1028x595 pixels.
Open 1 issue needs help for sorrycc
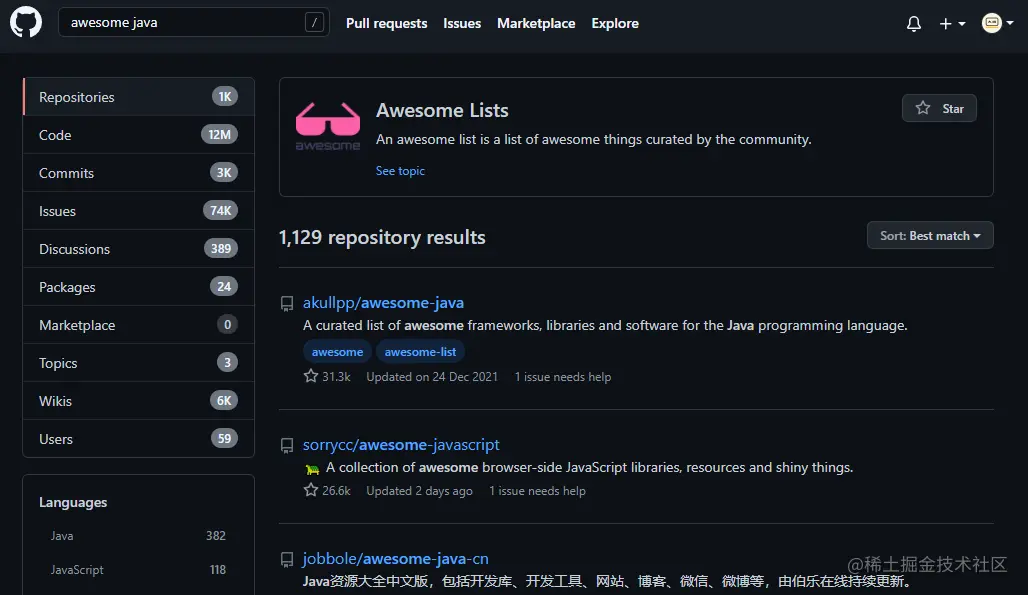pos(538,491)
